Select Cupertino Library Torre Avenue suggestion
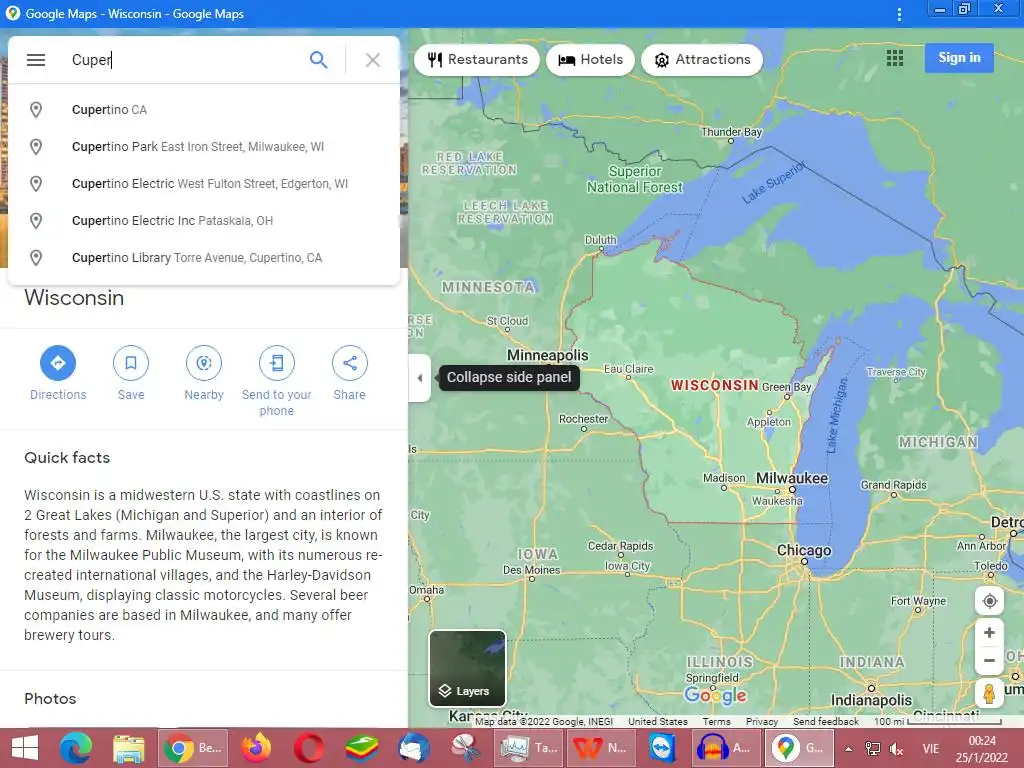Viewport: 1024px width, 768px height. click(204, 257)
